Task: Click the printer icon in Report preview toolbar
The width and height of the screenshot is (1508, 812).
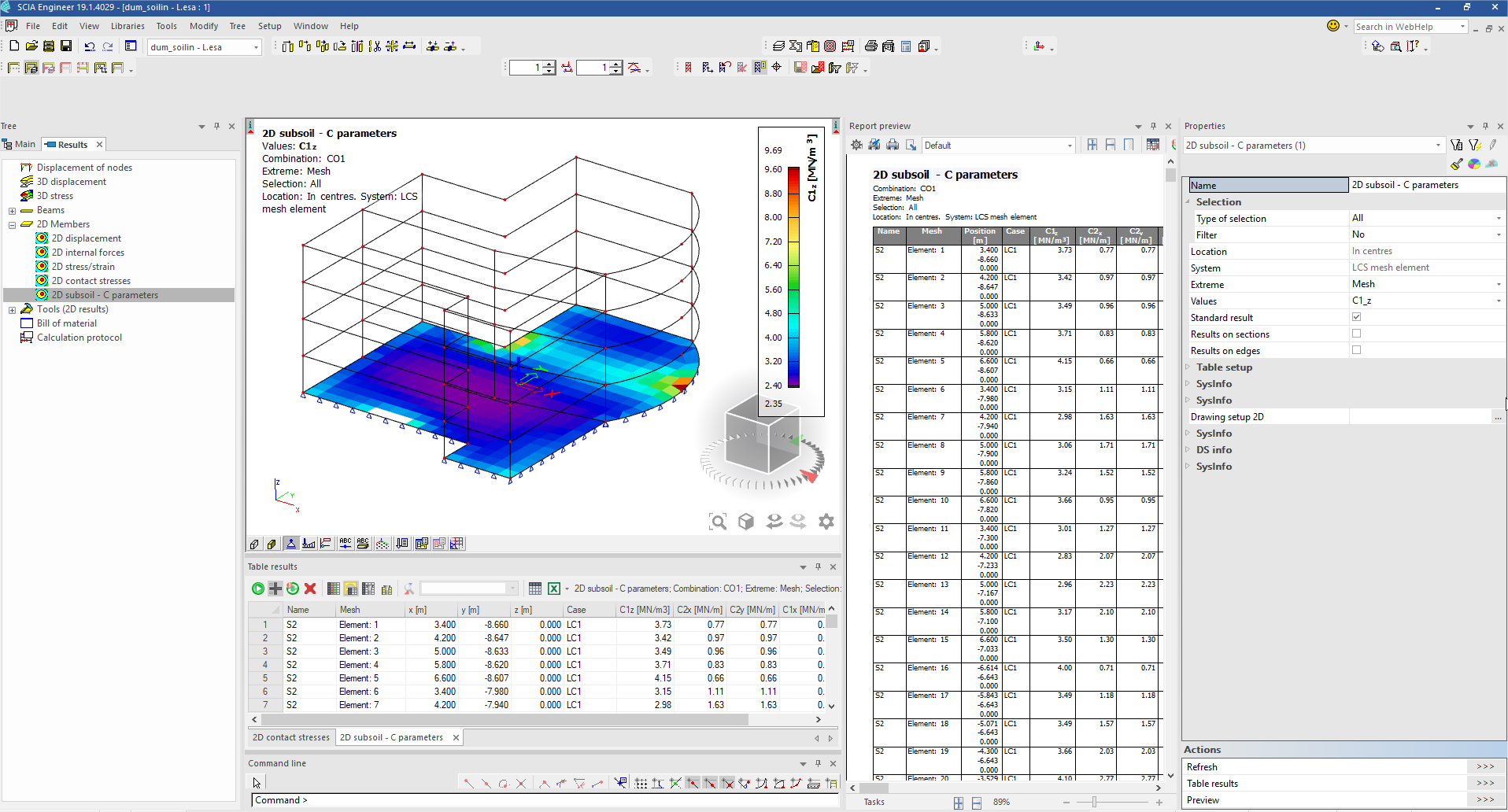Action: 893,145
